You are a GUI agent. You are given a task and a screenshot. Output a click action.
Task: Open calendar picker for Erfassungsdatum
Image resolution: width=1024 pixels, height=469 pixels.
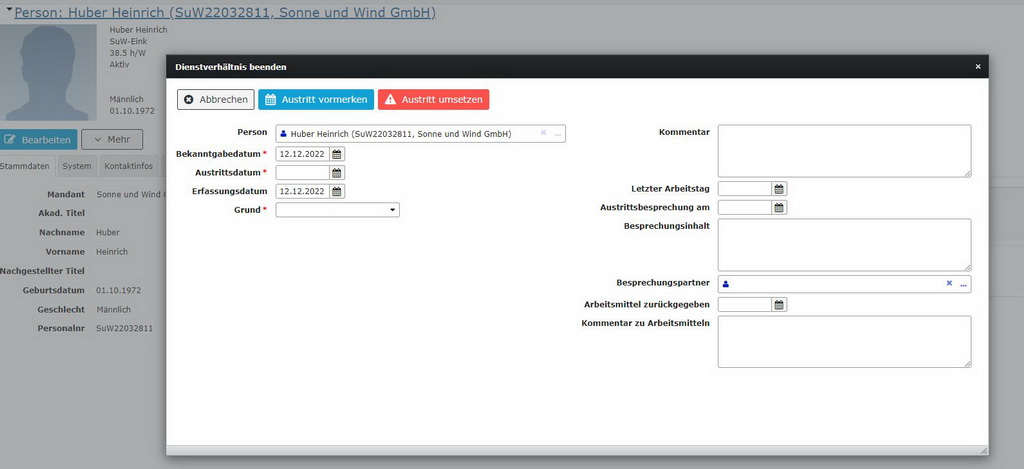point(337,191)
